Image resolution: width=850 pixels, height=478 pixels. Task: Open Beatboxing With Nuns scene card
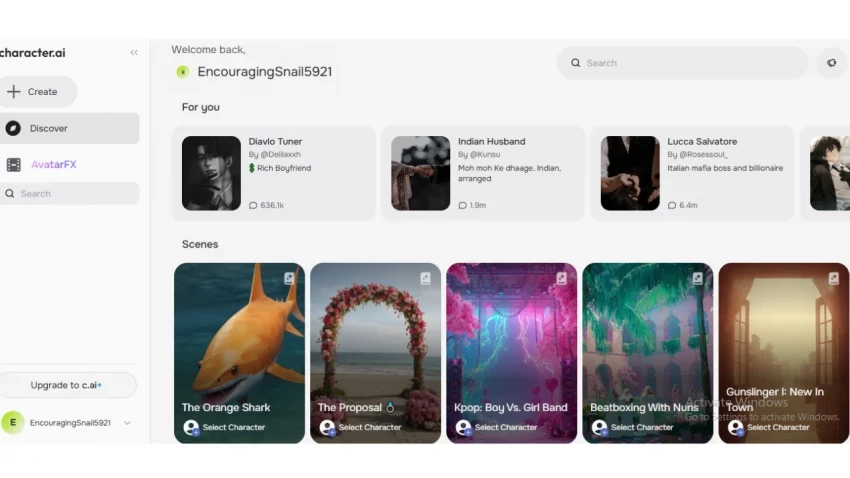tap(648, 353)
